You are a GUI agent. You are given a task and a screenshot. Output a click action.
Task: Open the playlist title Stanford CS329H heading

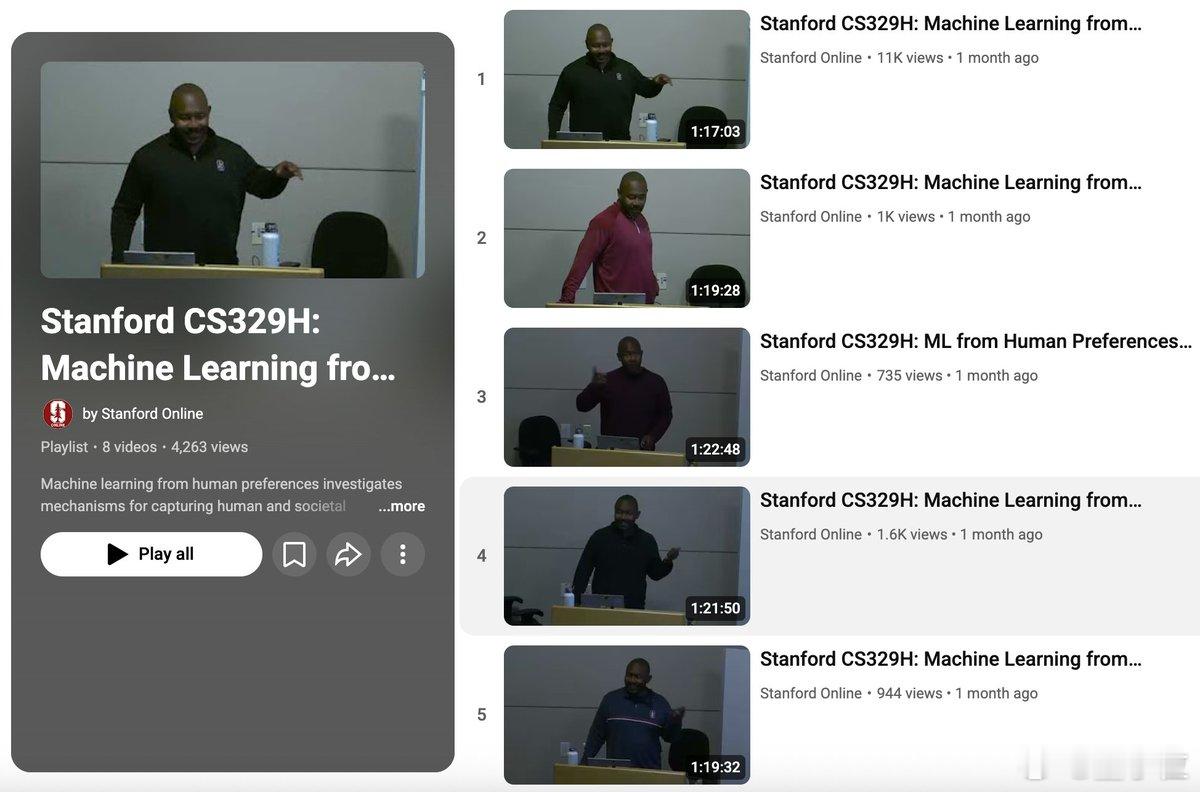[x=218, y=345]
